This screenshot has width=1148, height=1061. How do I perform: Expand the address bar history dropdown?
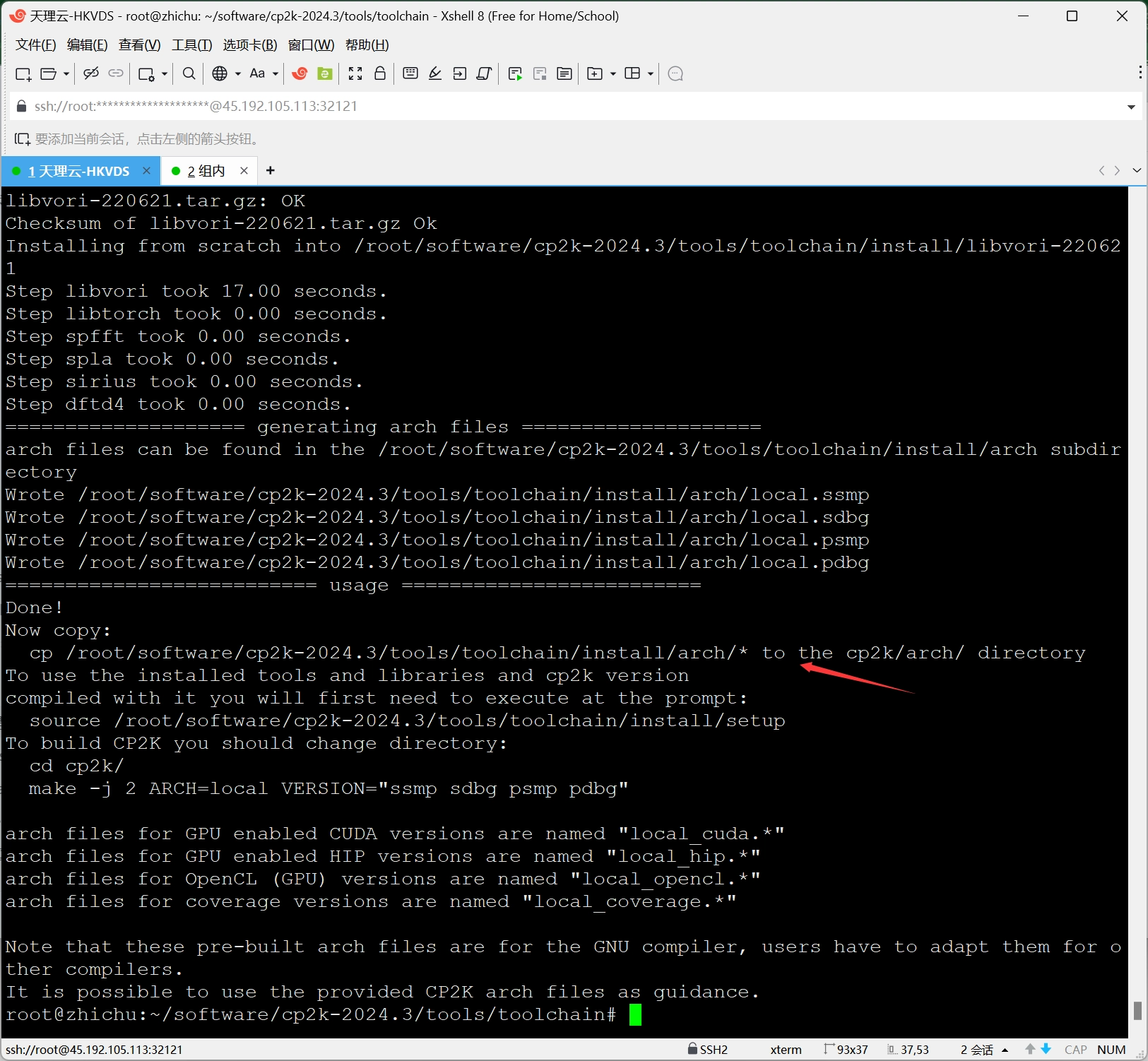click(1131, 107)
